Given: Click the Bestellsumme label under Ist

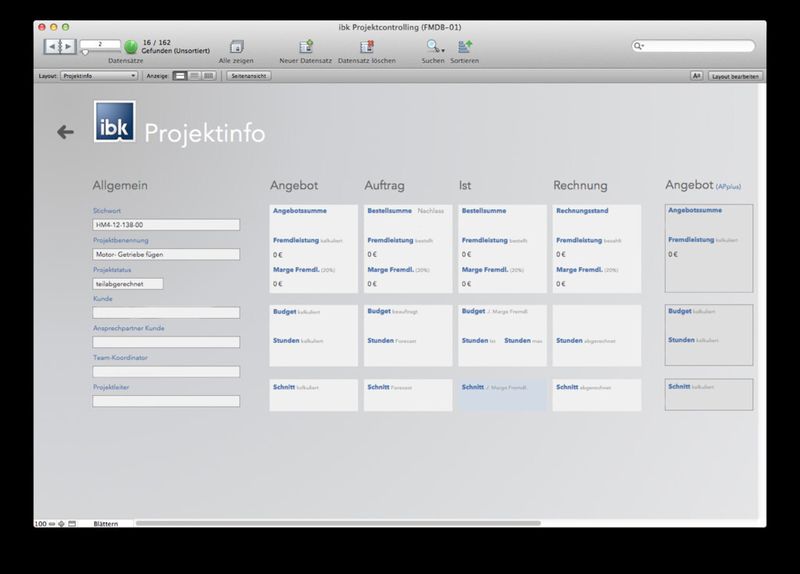Looking at the screenshot, I should pyautogui.click(x=484, y=211).
